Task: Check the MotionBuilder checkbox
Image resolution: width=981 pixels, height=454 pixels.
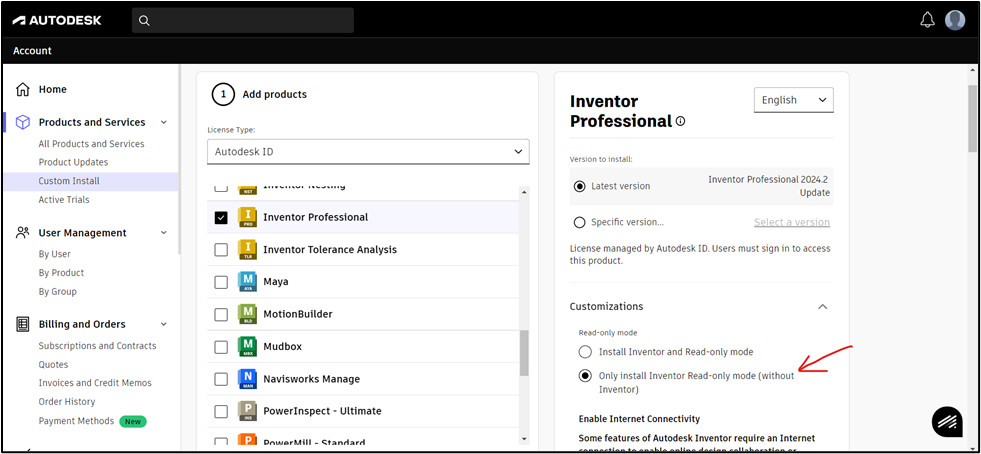Action: point(221,314)
